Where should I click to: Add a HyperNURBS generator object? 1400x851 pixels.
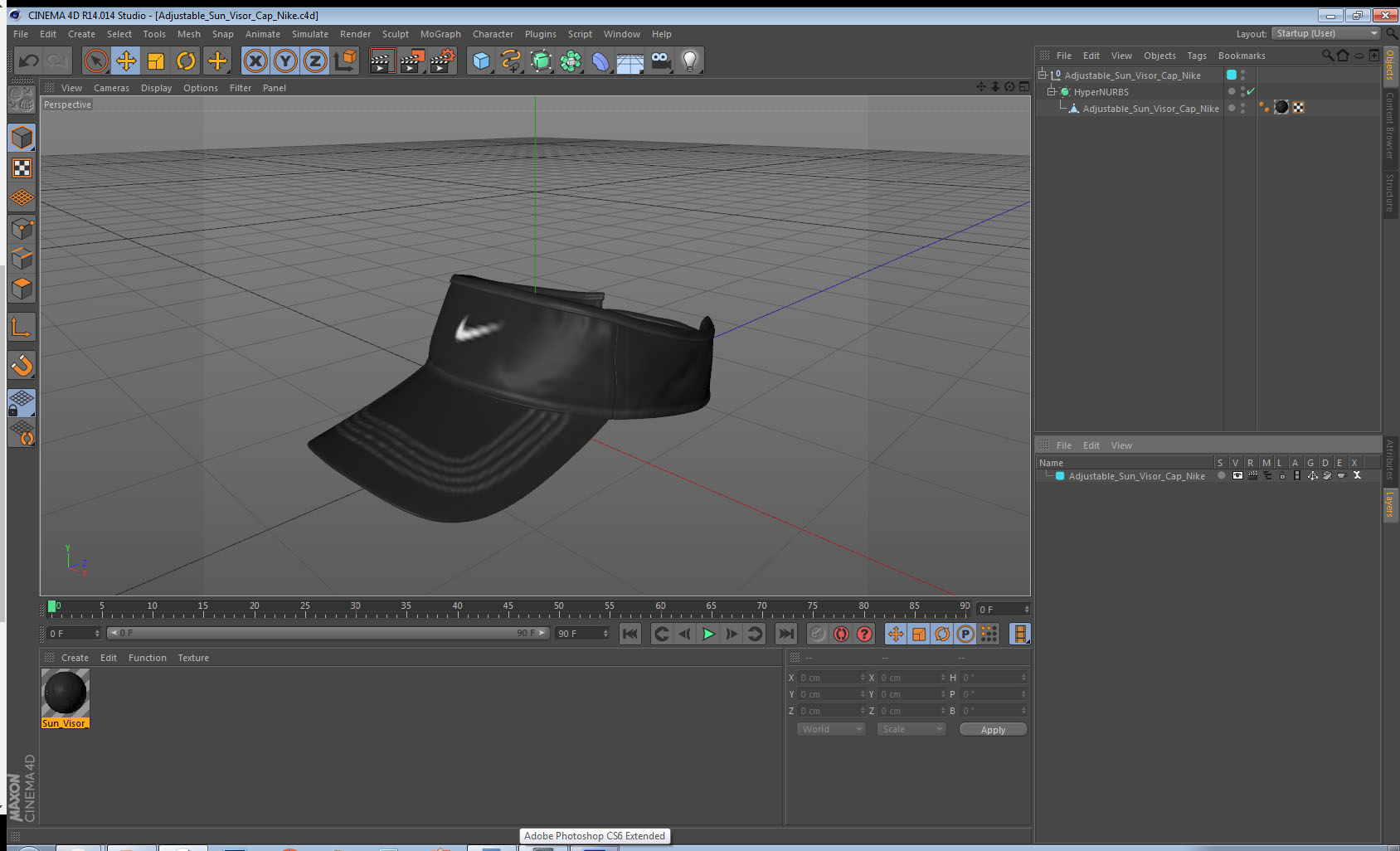(x=541, y=61)
